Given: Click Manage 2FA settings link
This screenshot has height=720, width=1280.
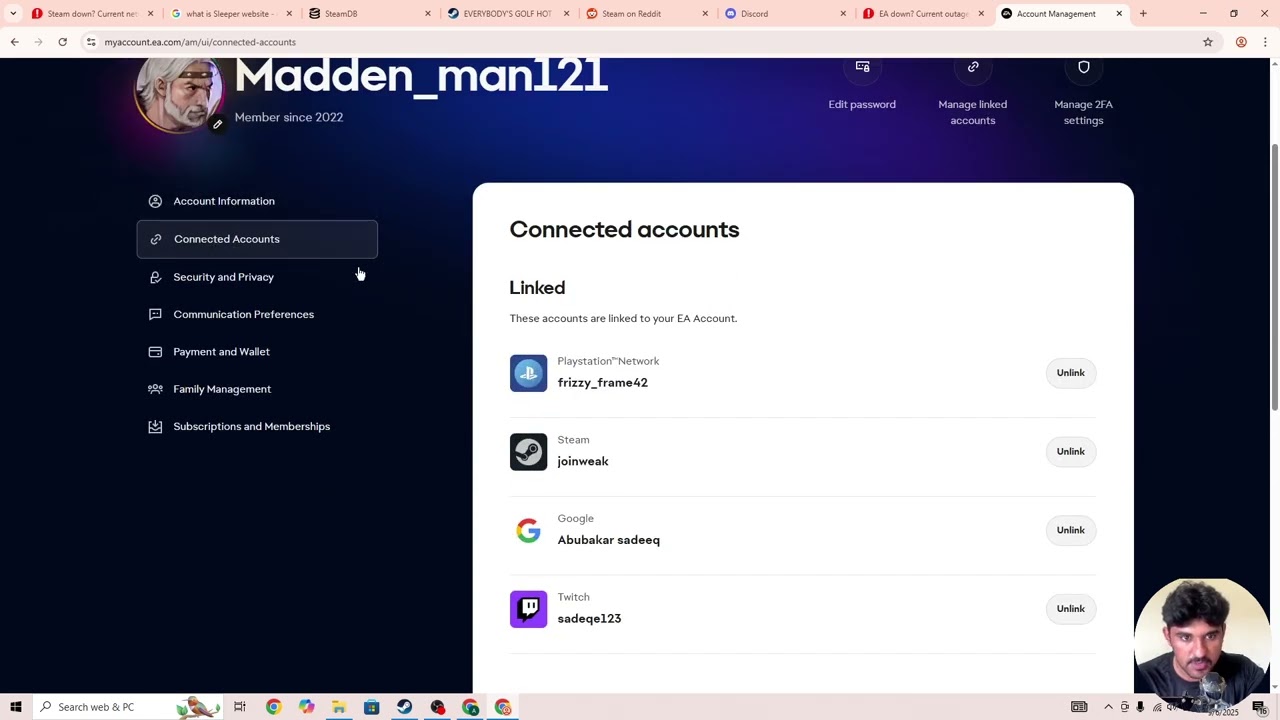Looking at the screenshot, I should [1084, 112].
